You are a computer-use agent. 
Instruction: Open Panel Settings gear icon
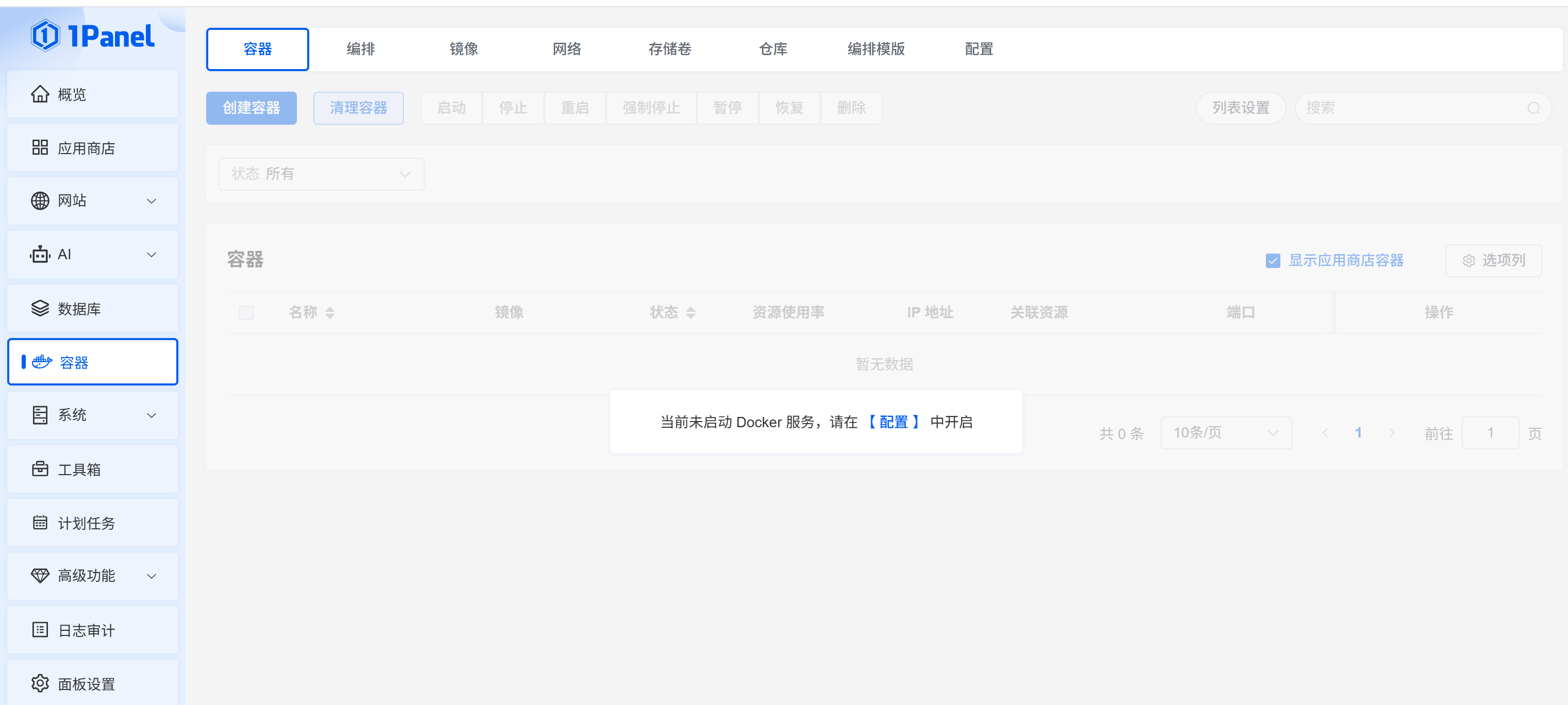pos(40,683)
